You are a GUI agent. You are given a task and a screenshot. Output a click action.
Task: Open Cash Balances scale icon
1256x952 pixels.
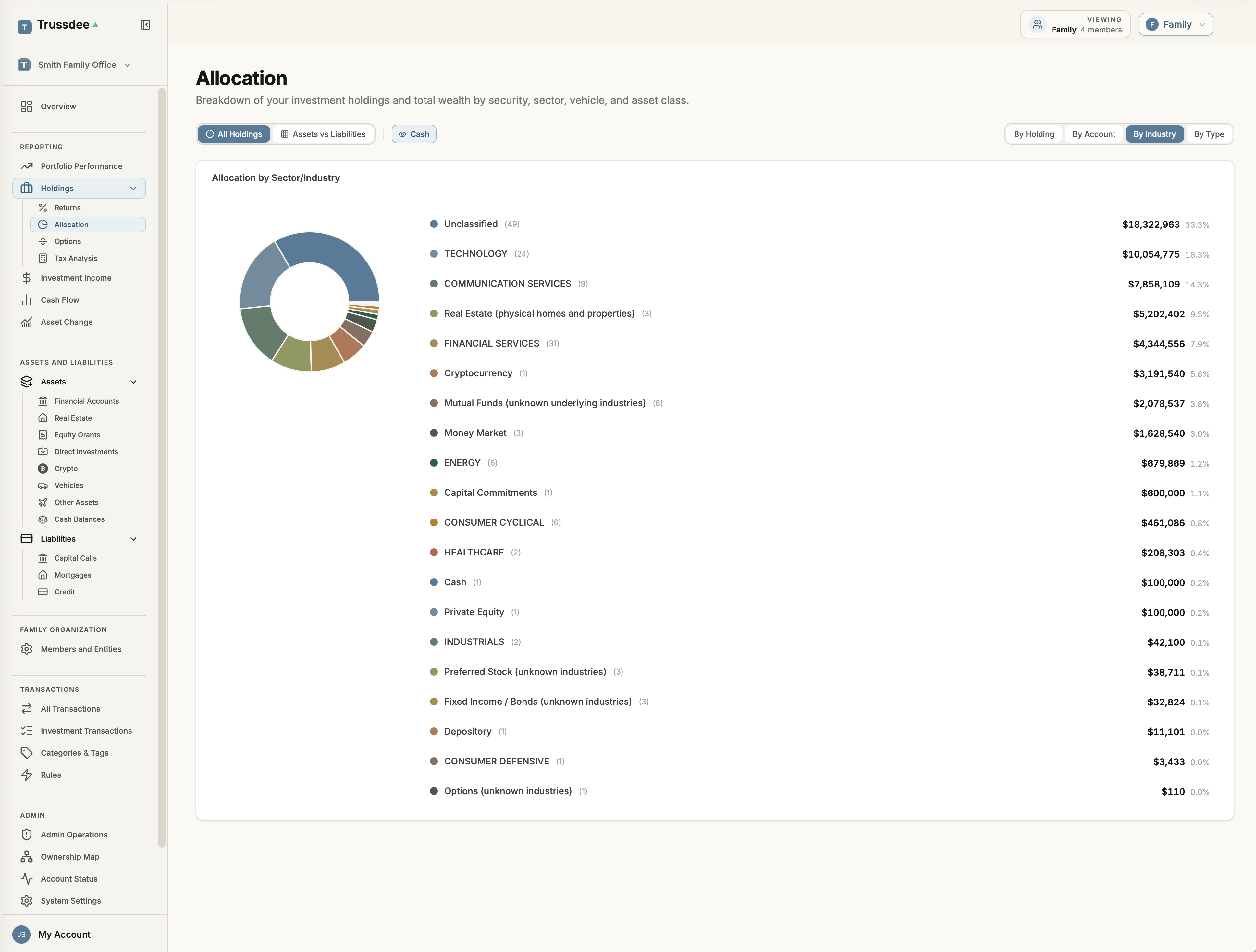tap(43, 519)
